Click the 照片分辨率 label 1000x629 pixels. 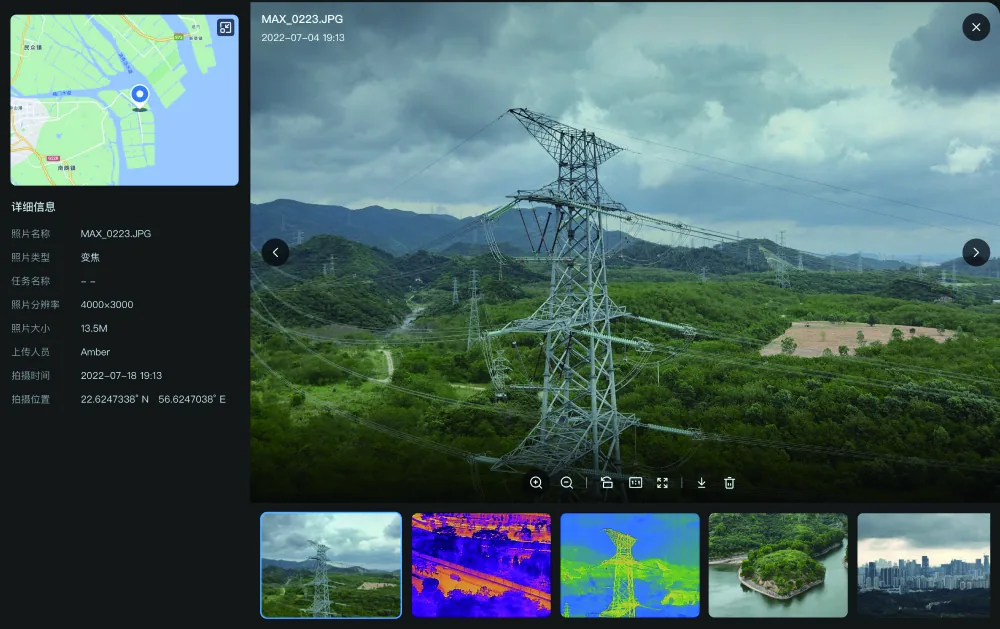[35, 305]
